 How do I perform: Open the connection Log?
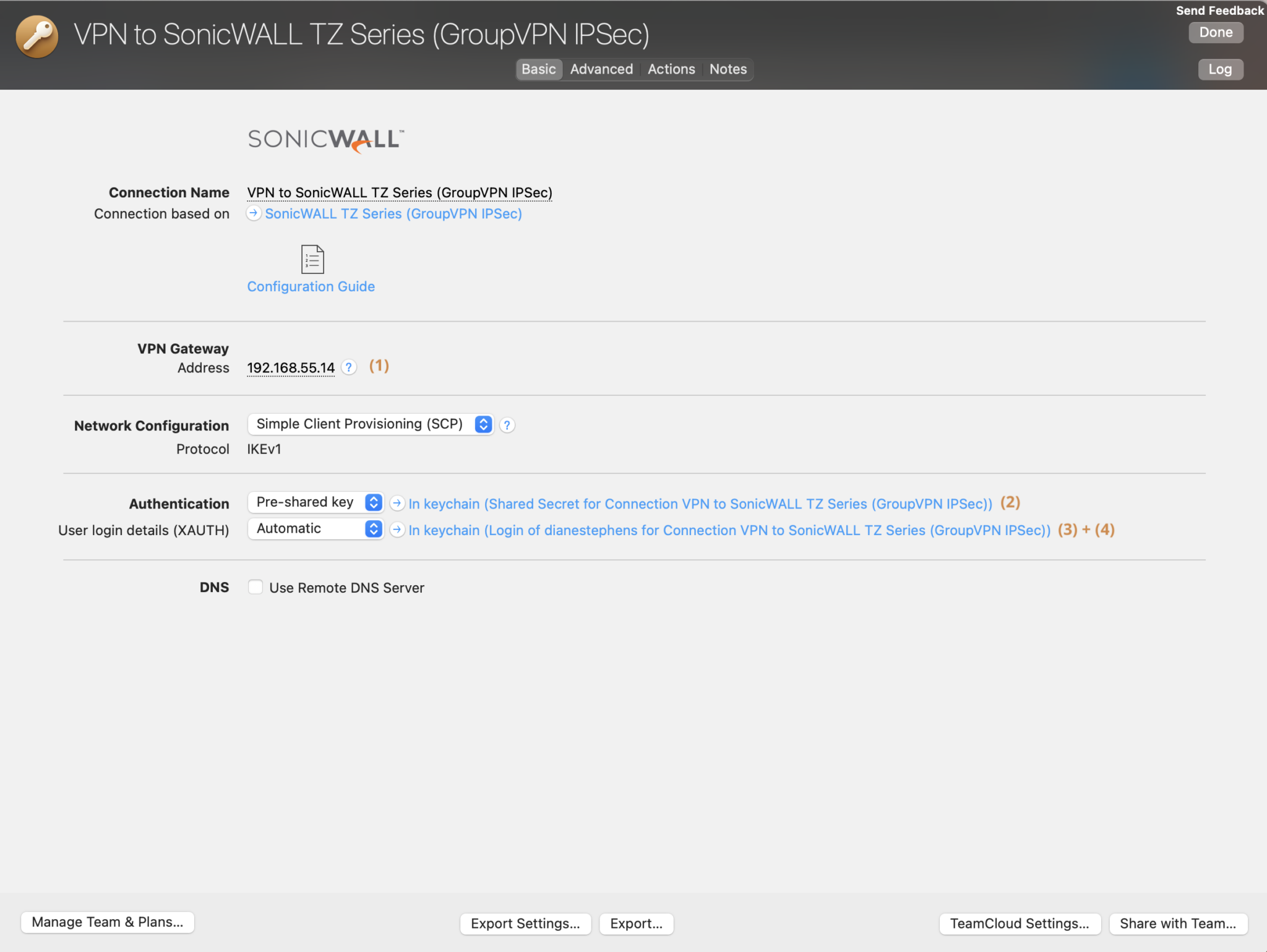[1219, 69]
